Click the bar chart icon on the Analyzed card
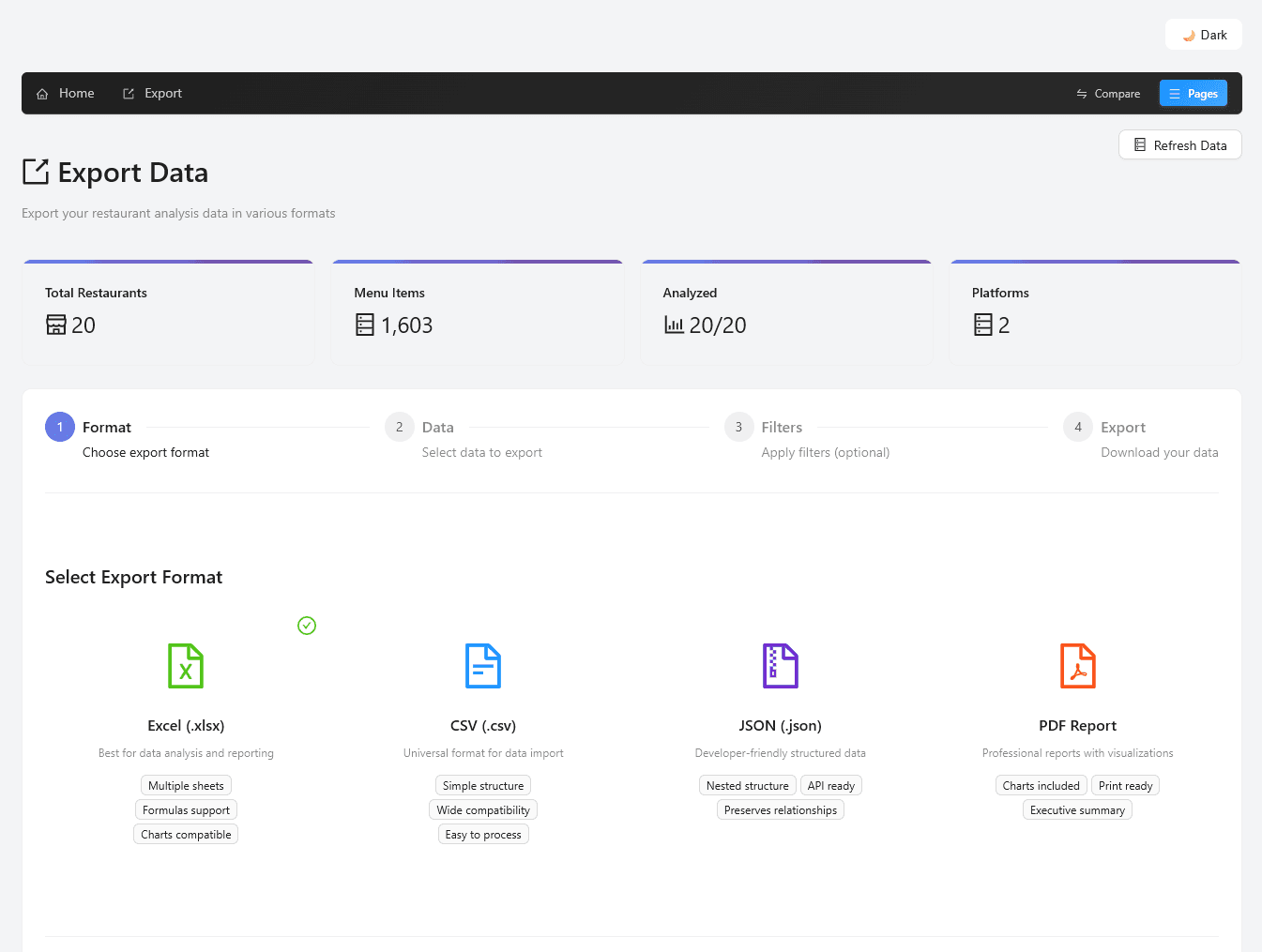This screenshot has width=1262, height=952. [x=673, y=325]
